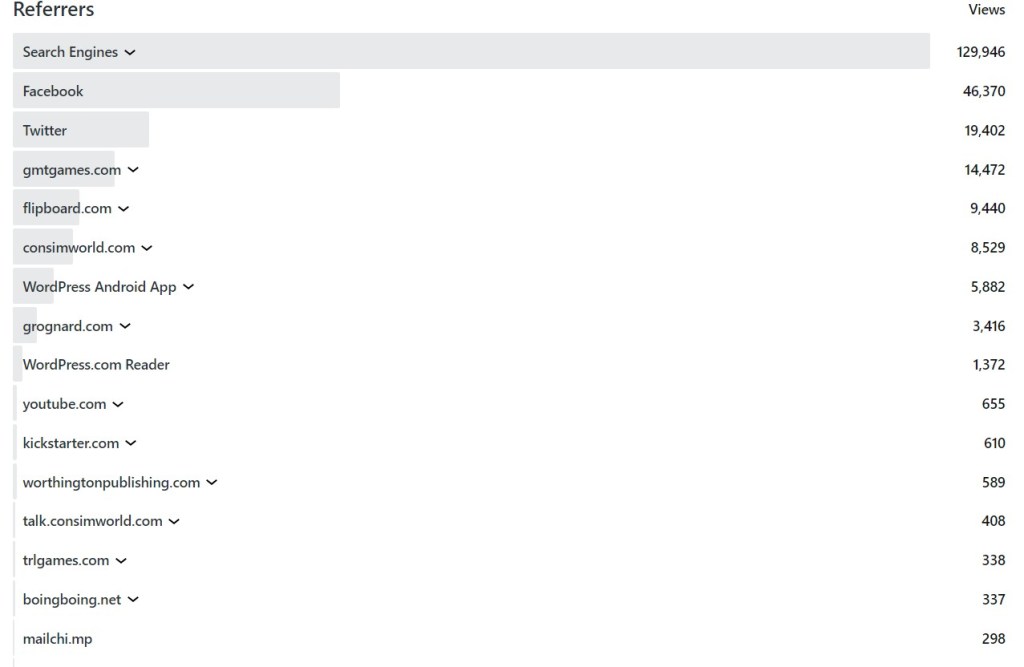The image size is (1024, 667).
Task: Expand WordPress Android App chevron
Action: coord(188,287)
